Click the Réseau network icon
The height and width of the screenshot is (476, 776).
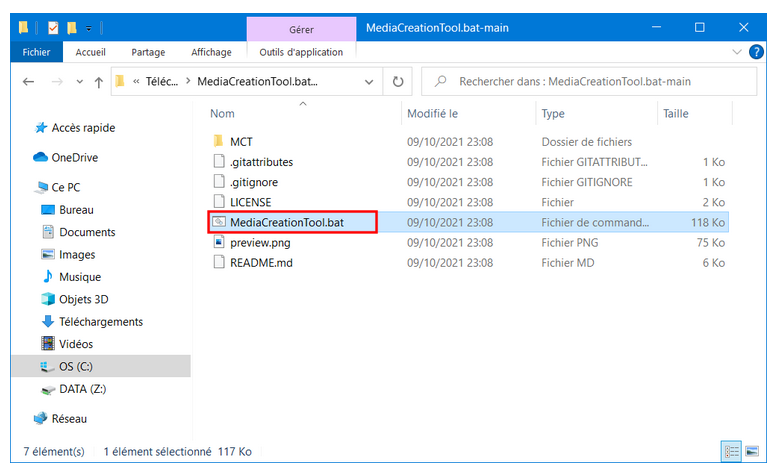tap(41, 418)
